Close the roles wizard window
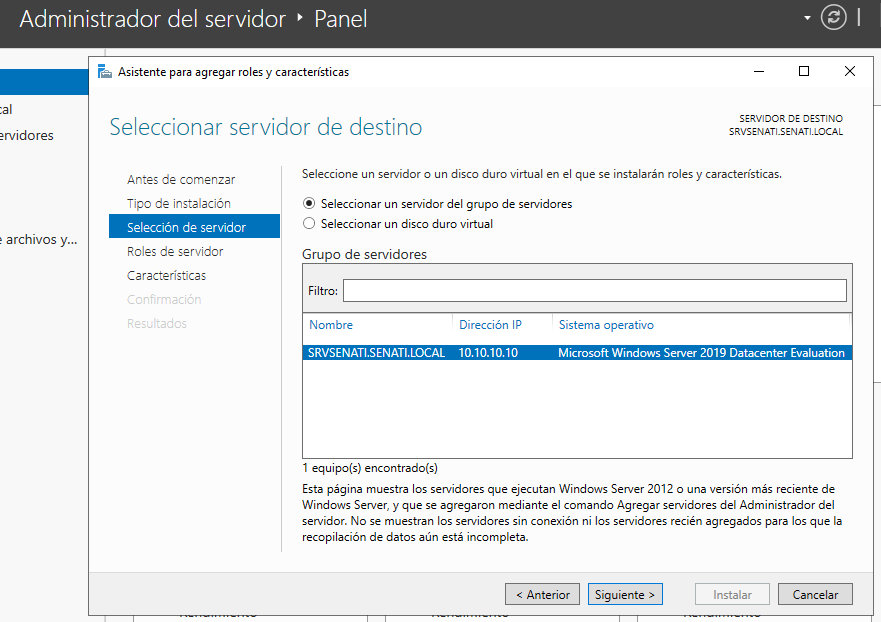Image resolution: width=881 pixels, height=622 pixels. click(x=850, y=71)
